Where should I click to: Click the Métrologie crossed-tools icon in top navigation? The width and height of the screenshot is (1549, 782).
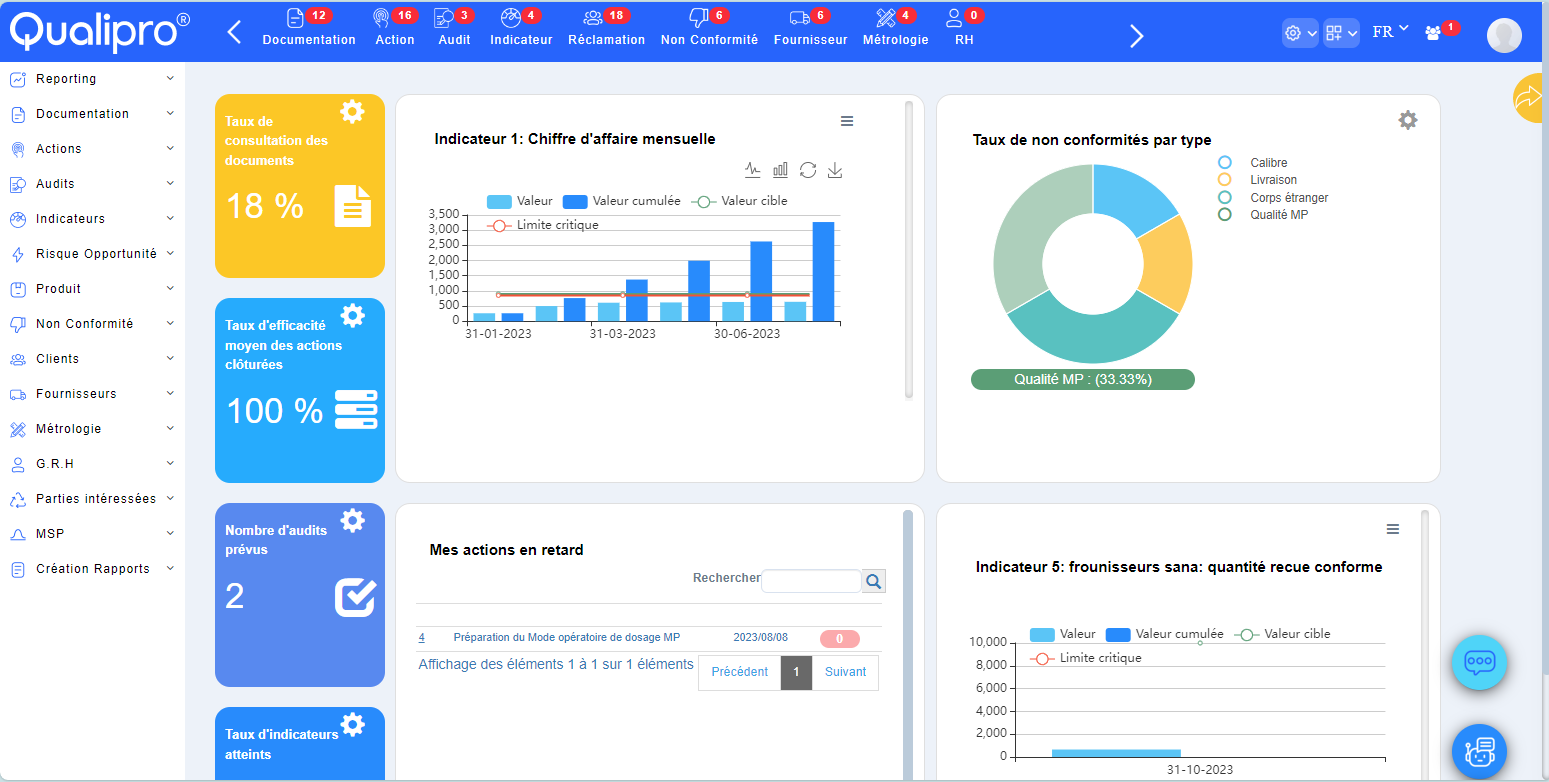[887, 17]
